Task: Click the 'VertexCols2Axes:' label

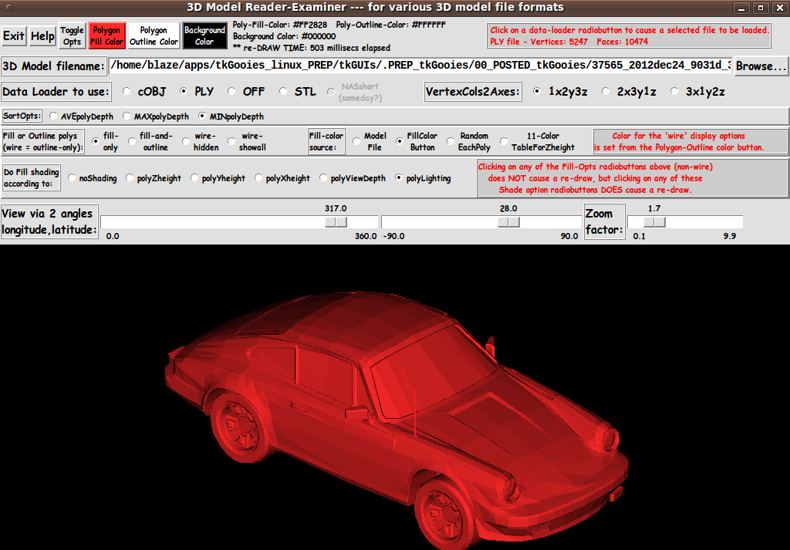Action: (x=473, y=92)
